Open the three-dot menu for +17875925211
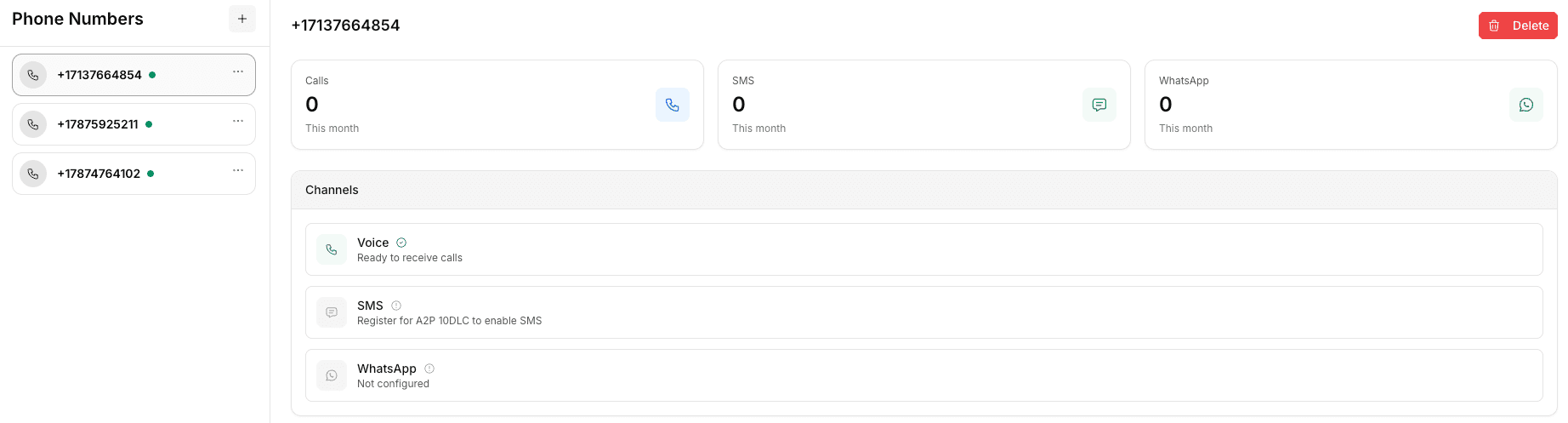The height and width of the screenshot is (423, 1568). (x=238, y=121)
